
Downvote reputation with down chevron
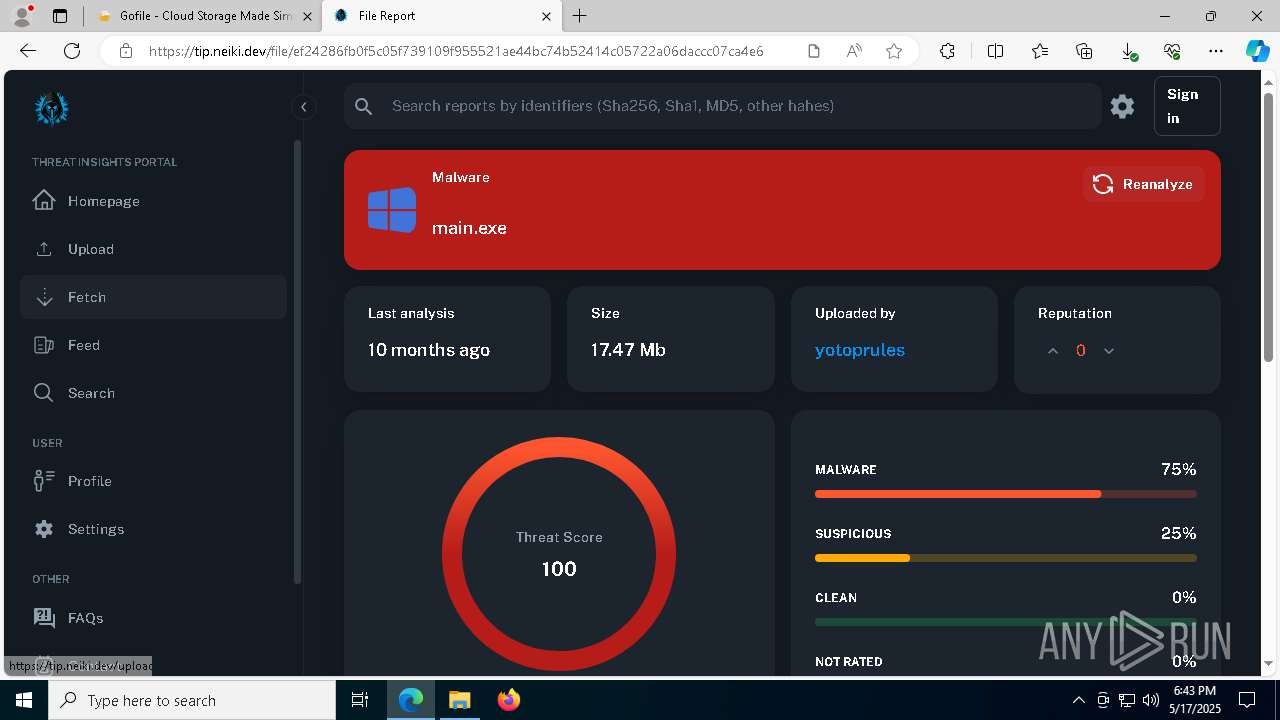pyautogui.click(x=1108, y=351)
